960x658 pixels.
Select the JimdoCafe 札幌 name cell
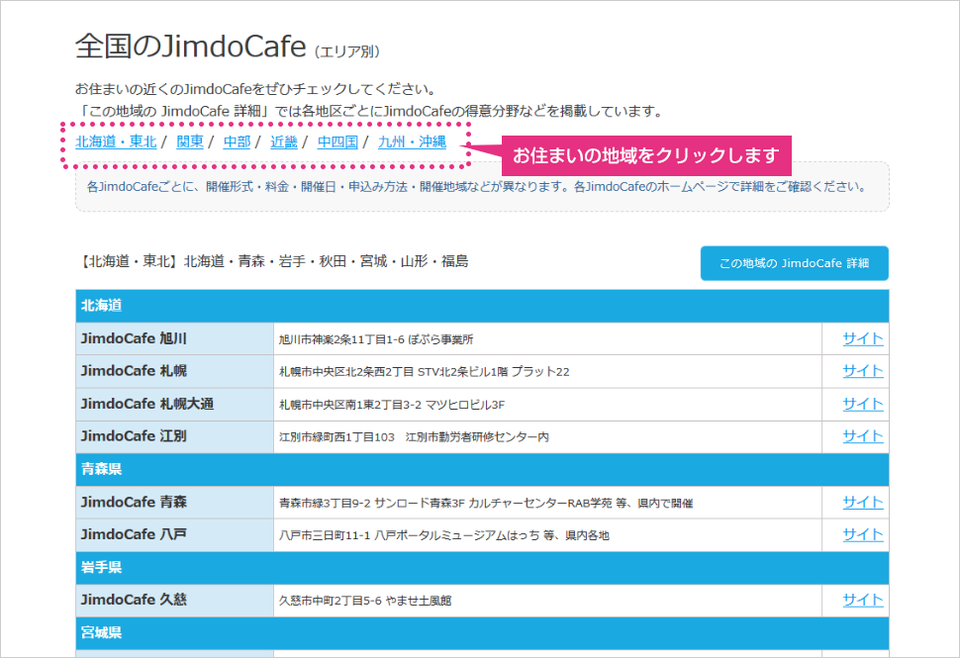pyautogui.click(x=174, y=371)
